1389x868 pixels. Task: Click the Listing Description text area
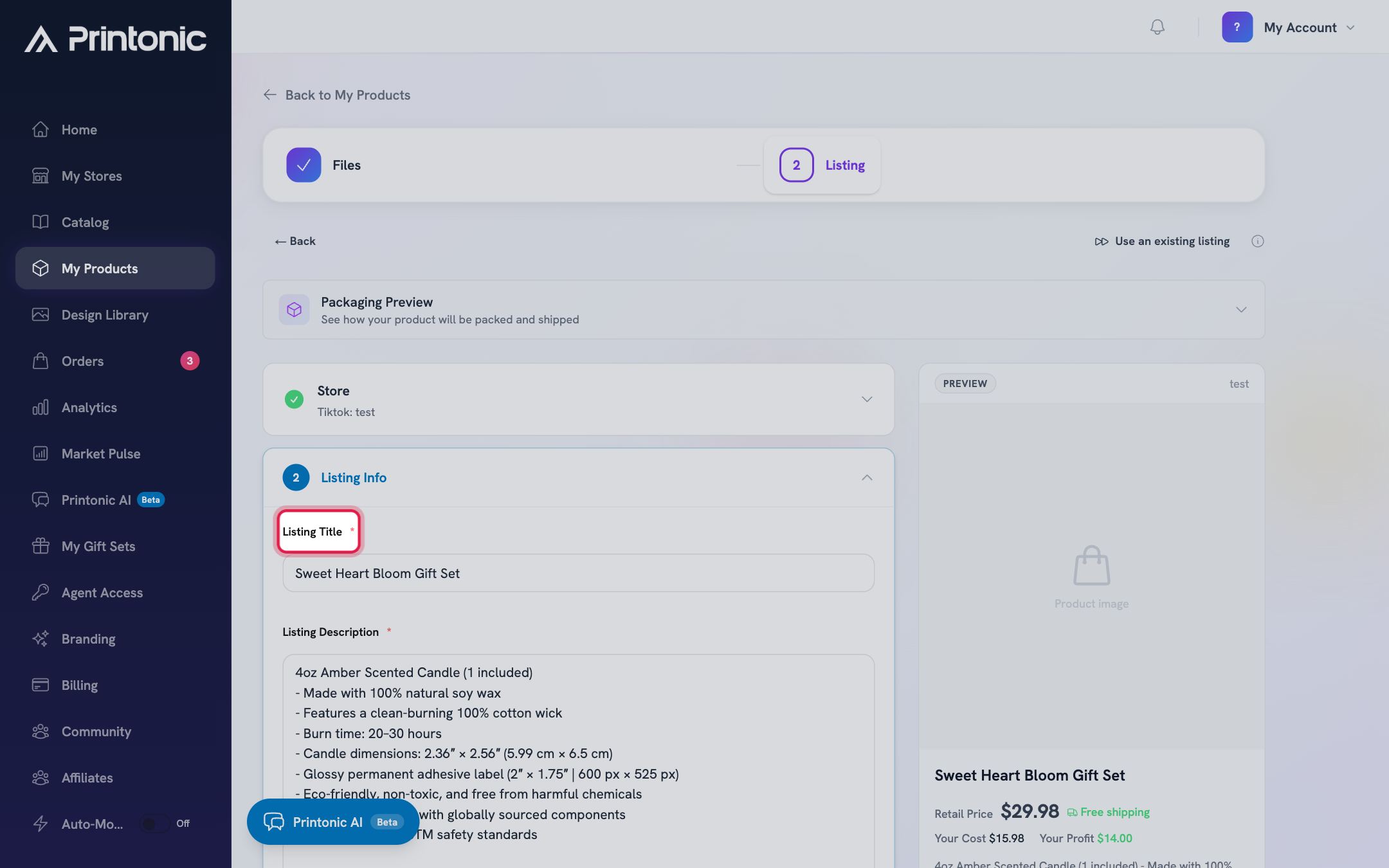pos(578,761)
